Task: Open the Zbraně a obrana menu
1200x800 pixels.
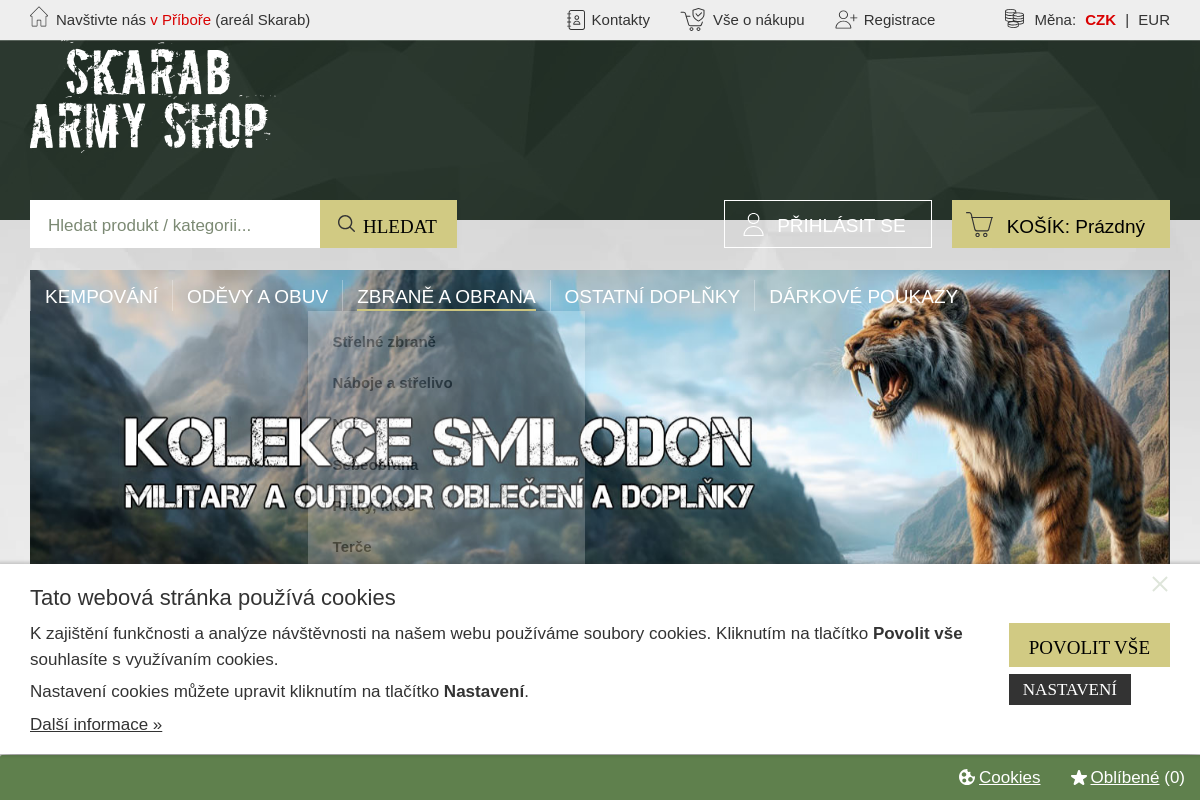Action: click(x=446, y=296)
